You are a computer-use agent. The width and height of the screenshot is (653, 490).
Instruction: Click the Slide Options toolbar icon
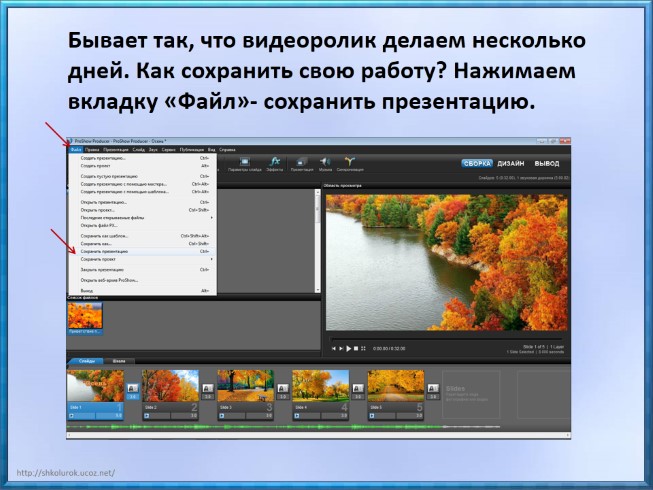tap(245, 163)
